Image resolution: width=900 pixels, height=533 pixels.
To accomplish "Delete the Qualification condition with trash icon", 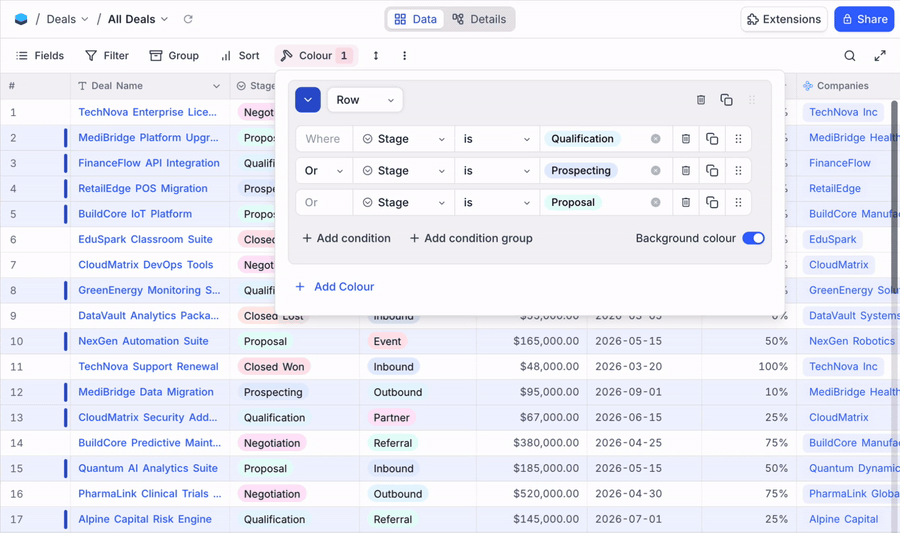I will point(686,139).
